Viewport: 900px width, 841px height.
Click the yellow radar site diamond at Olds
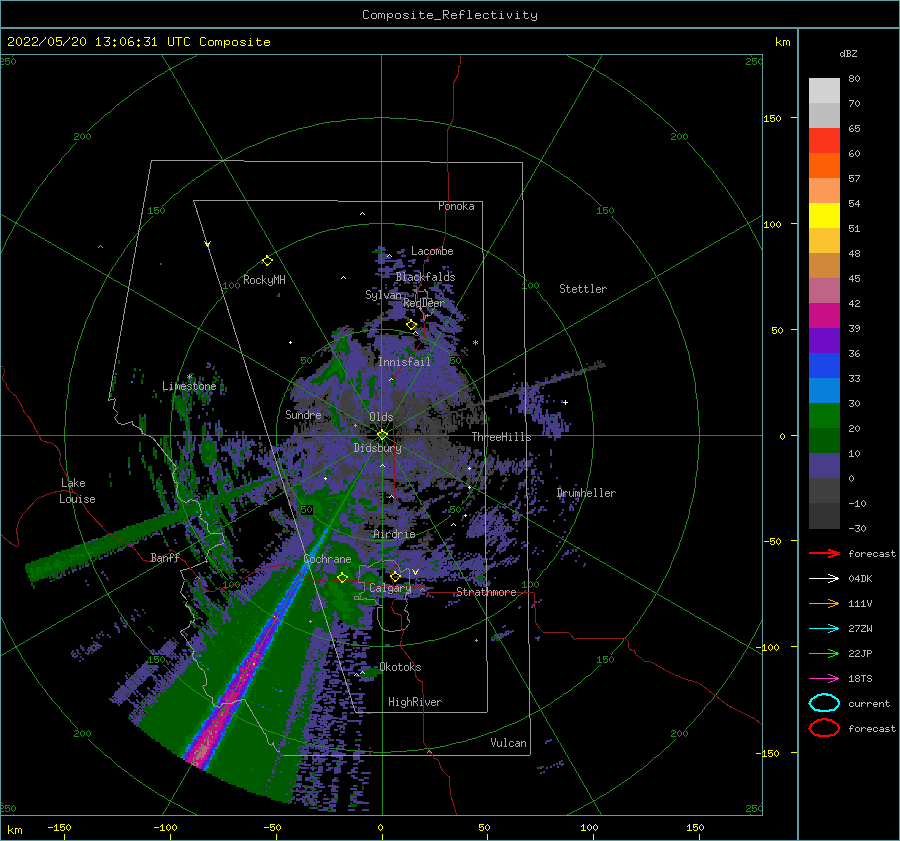(x=382, y=435)
